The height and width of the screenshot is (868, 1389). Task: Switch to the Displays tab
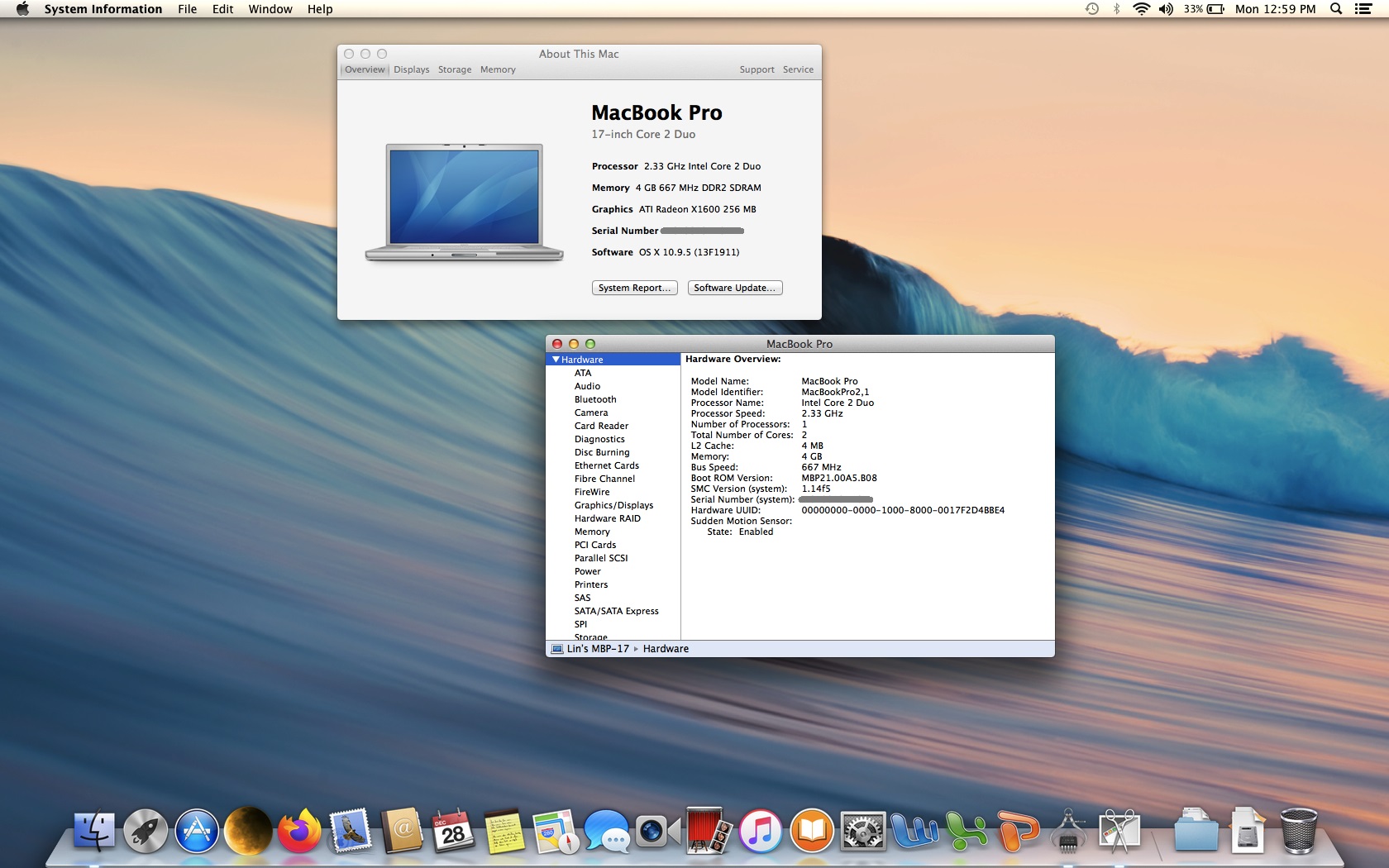click(x=411, y=69)
